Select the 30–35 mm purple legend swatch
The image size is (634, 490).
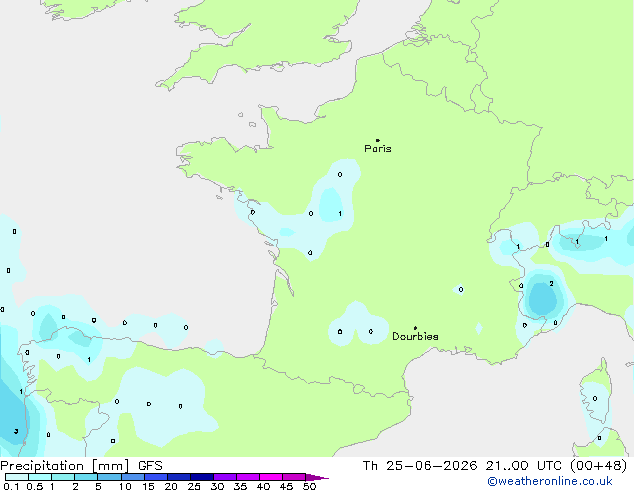(x=224, y=477)
